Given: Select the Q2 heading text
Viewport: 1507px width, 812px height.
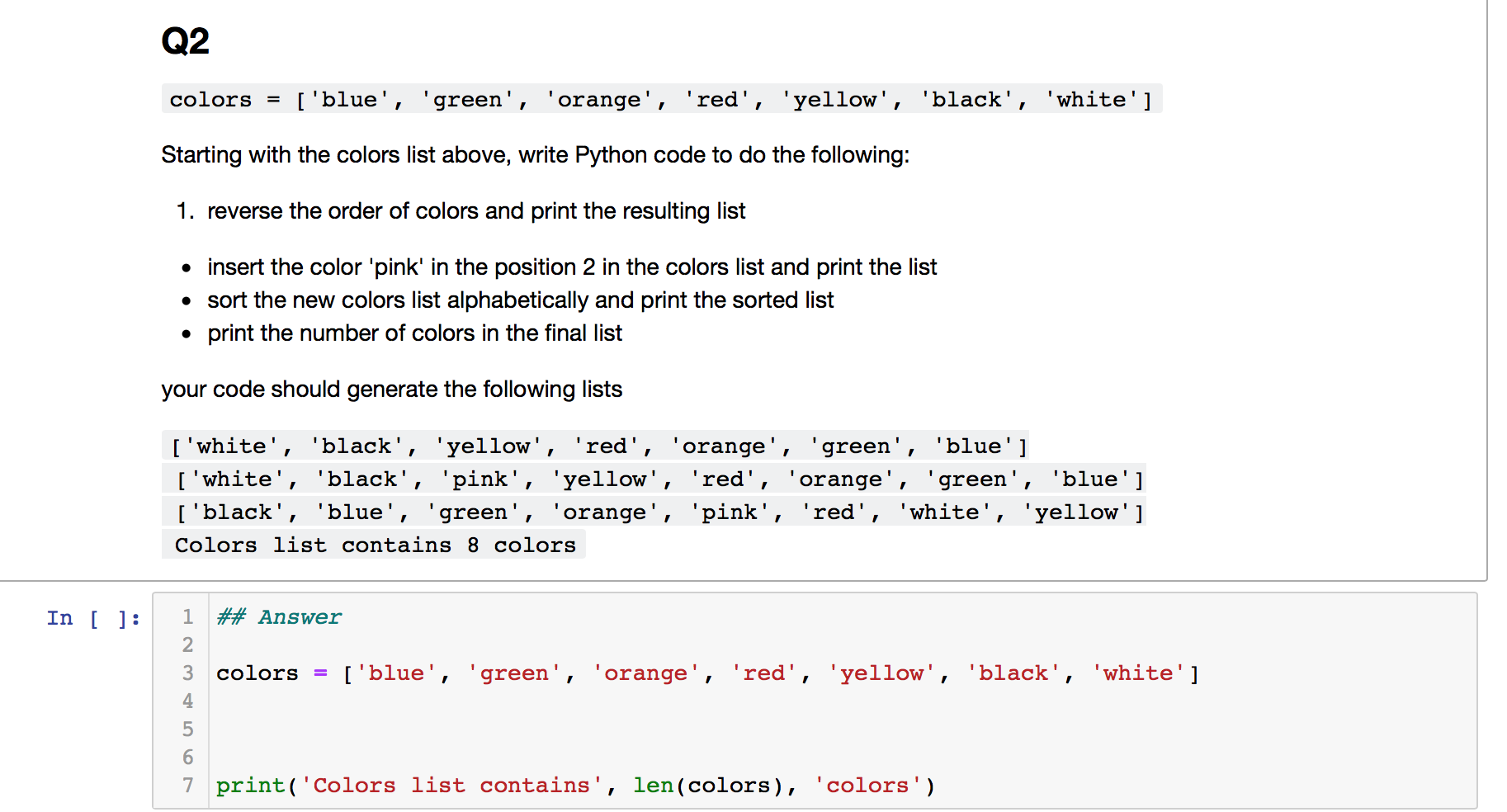Looking at the screenshot, I should pos(185,40).
